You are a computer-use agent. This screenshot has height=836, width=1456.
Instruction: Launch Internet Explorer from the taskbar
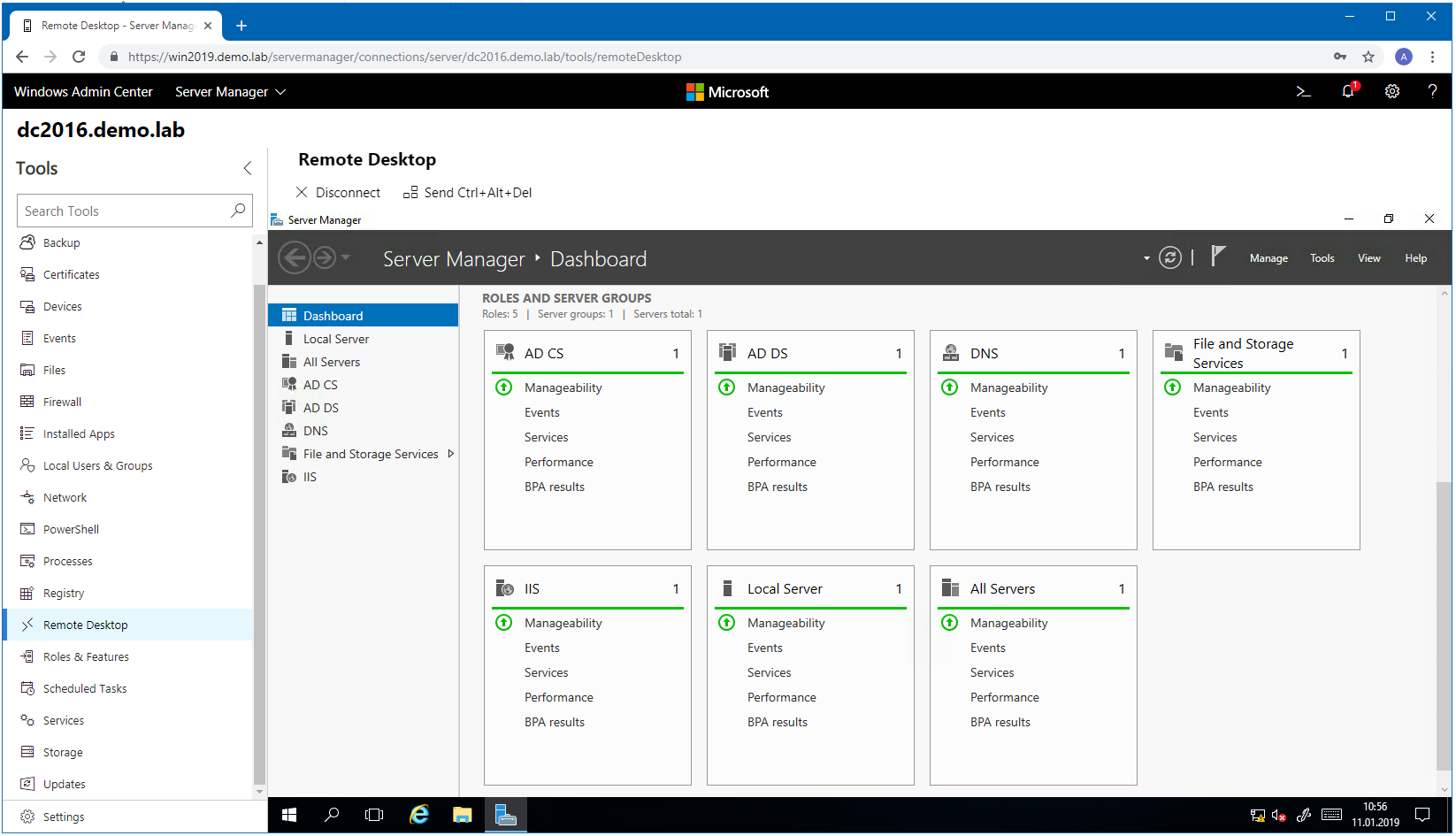pyautogui.click(x=418, y=814)
